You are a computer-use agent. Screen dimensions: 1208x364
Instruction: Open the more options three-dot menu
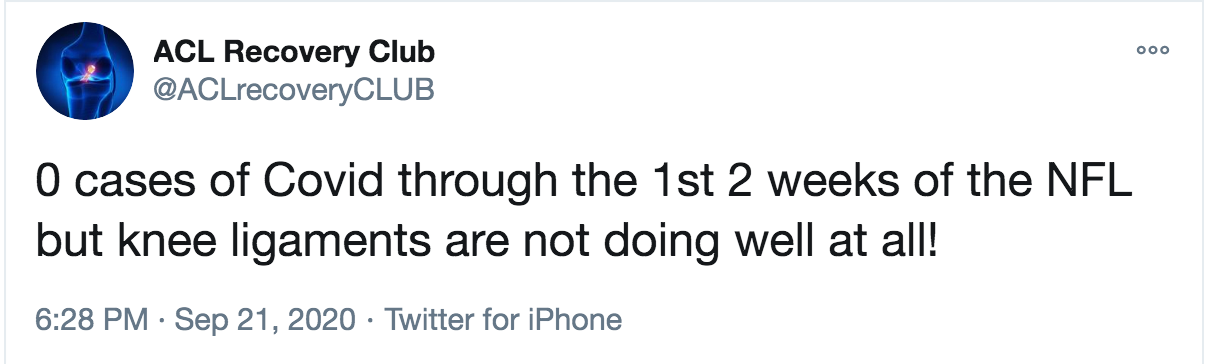[x=1153, y=51]
